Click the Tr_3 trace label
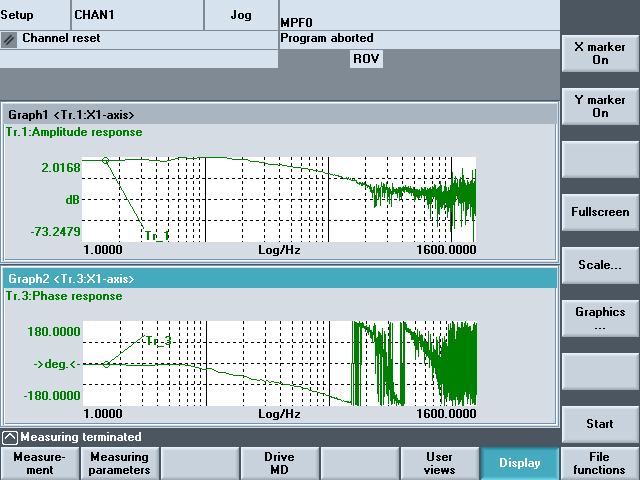Screen dimensions: 640x480 click(159, 340)
